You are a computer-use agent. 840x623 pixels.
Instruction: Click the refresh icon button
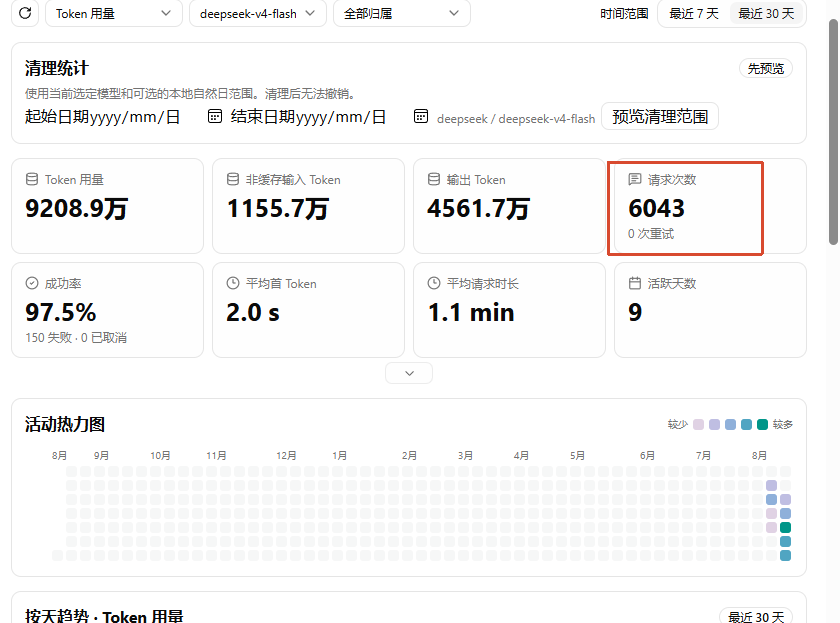coord(25,13)
